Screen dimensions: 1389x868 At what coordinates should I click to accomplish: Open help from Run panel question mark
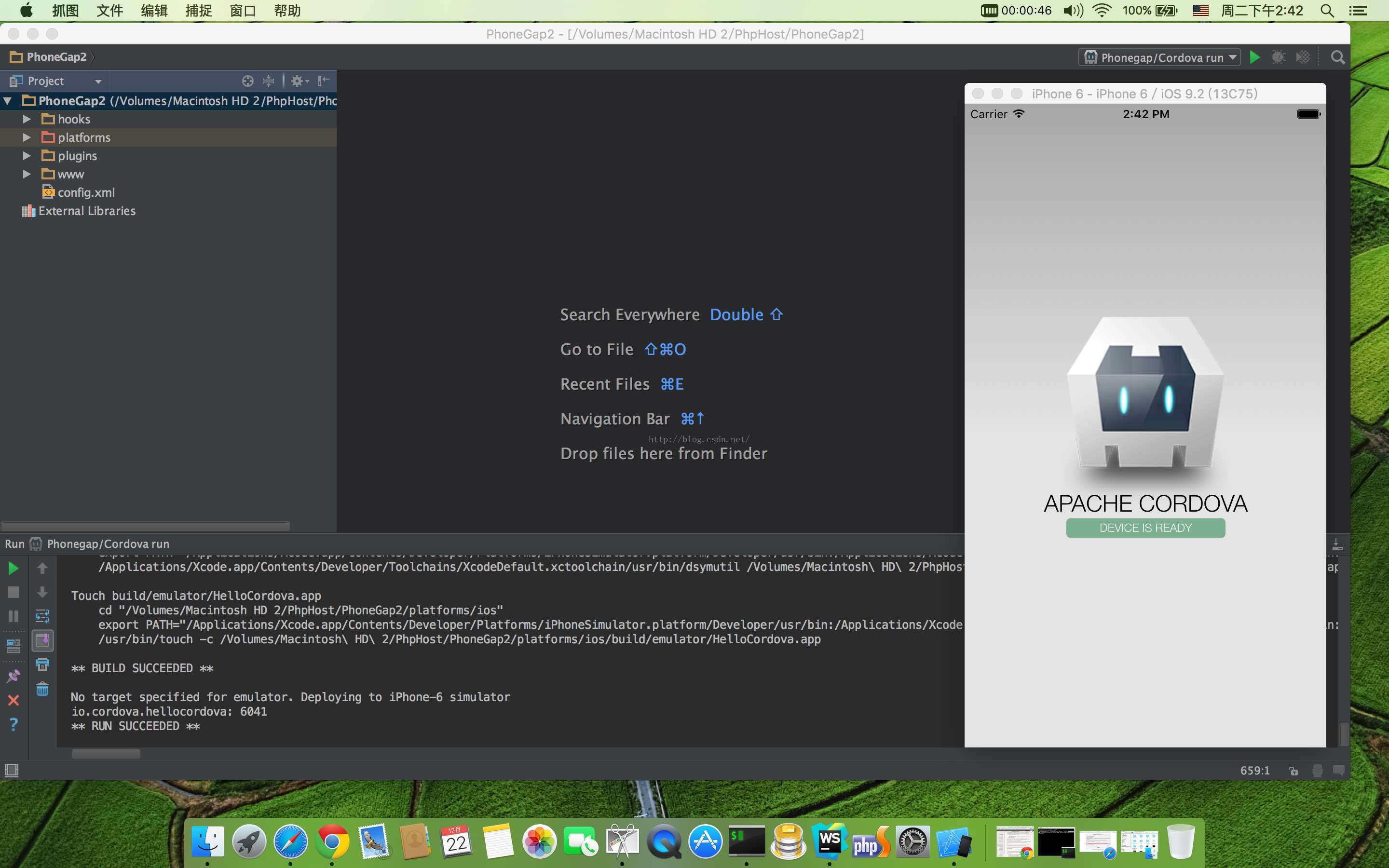tap(13, 724)
